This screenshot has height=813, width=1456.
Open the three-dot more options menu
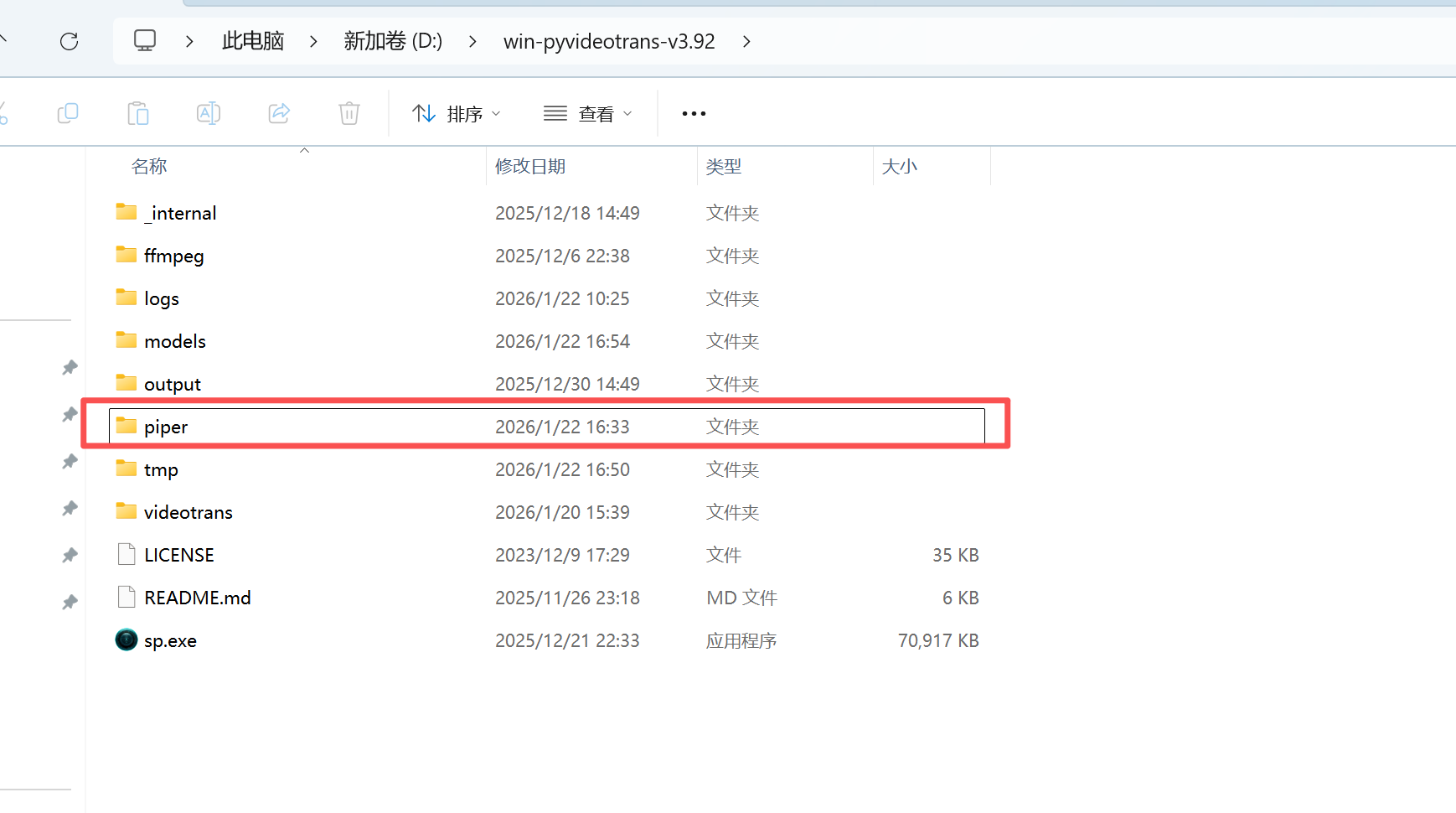(x=694, y=113)
